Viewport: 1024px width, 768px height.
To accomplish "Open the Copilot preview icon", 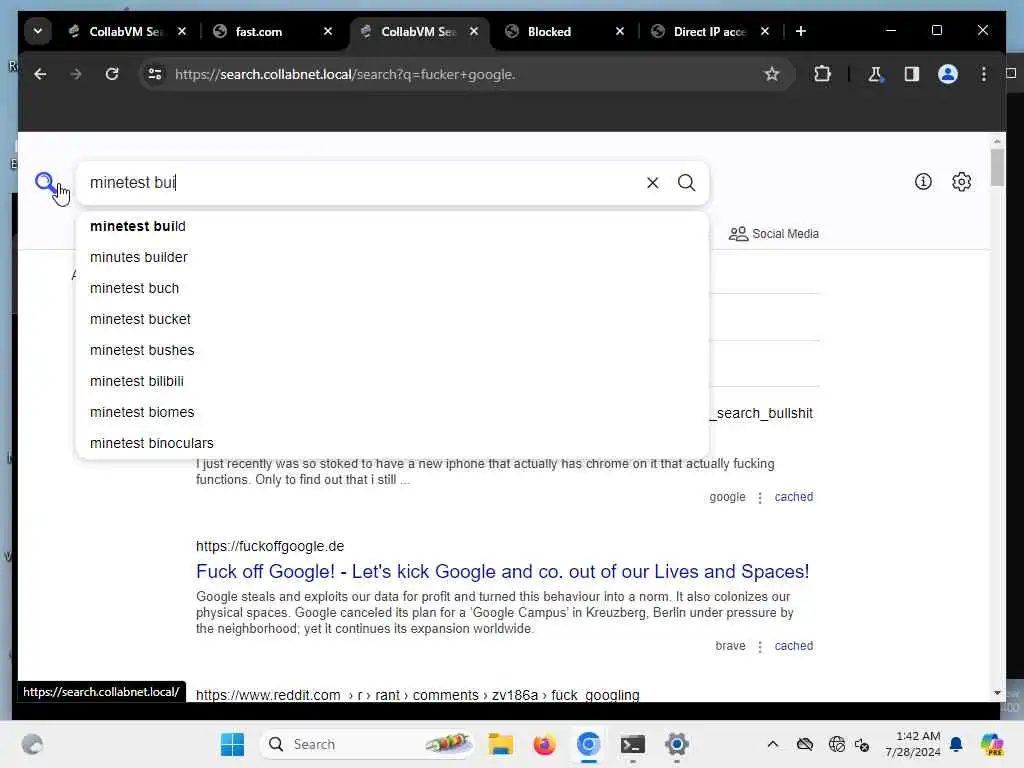I will coord(992,744).
